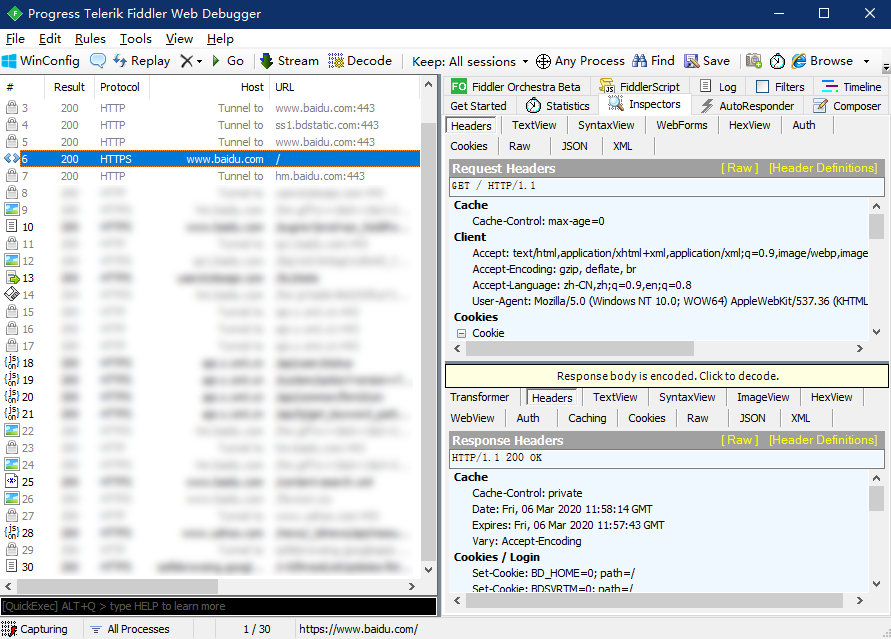Click the camera screenshot icon
The height and width of the screenshot is (639, 891).
tap(753, 61)
